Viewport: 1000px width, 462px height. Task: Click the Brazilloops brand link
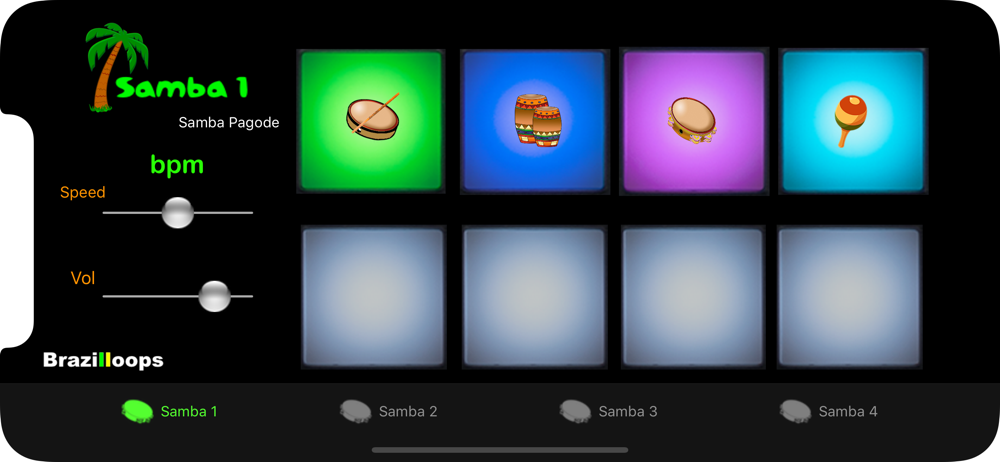(x=103, y=361)
